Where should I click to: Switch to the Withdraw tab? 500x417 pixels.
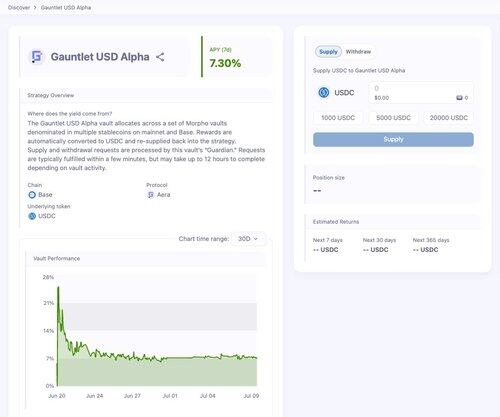tap(358, 52)
